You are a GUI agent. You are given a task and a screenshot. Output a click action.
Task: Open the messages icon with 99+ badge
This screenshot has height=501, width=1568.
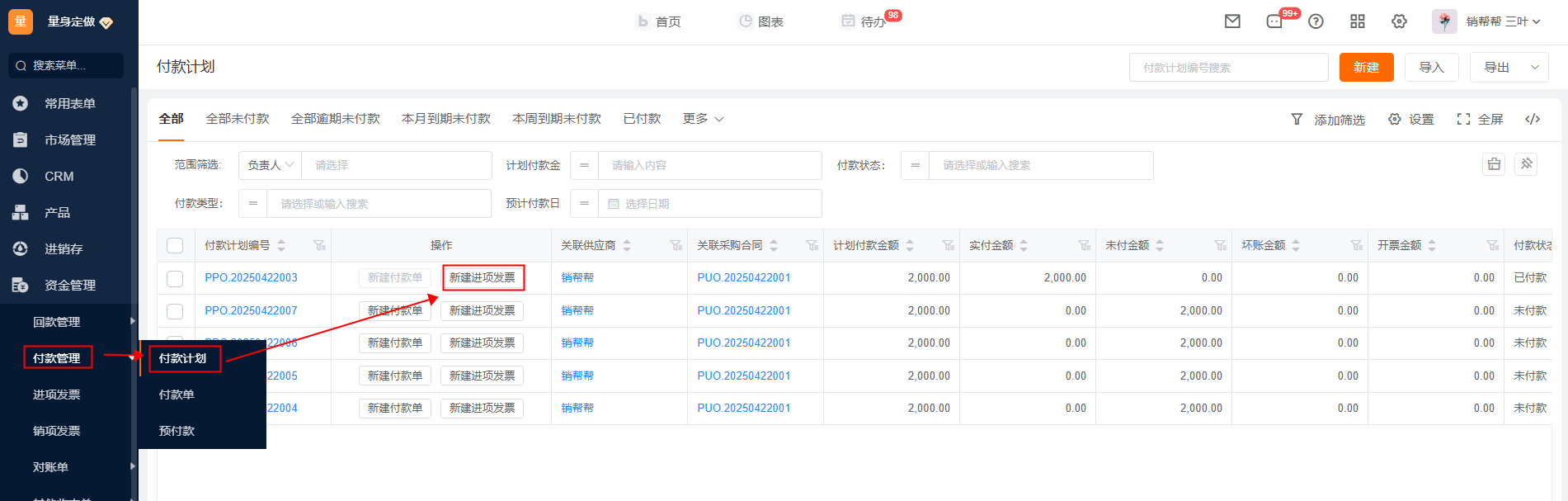(1275, 21)
